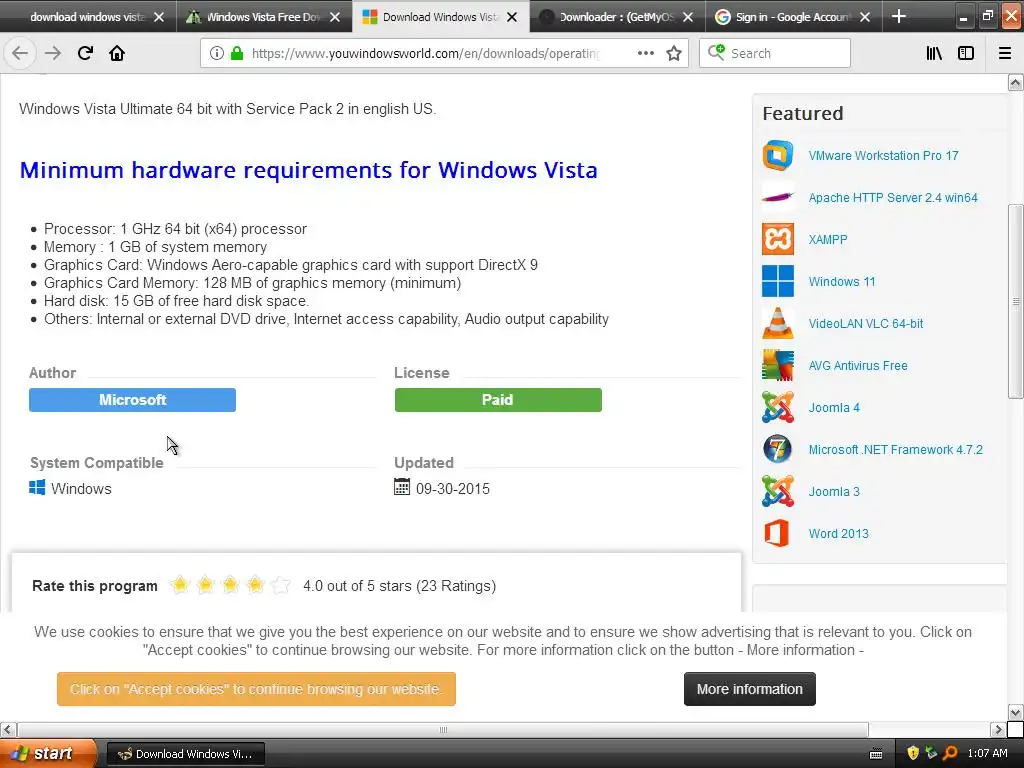Click the blue Microsoft author button

tap(133, 400)
